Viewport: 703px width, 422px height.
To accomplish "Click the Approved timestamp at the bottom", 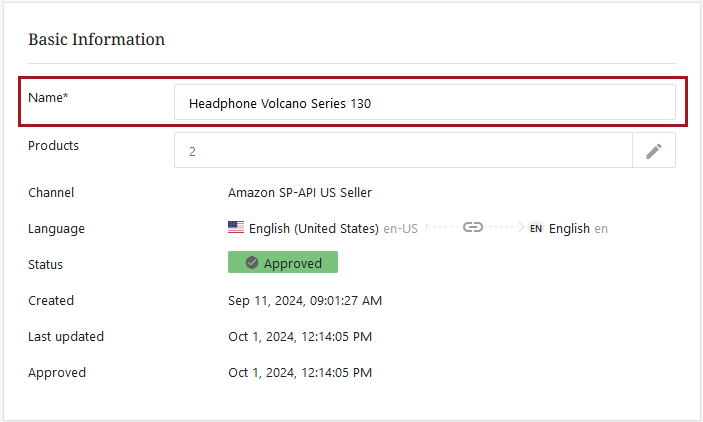I will (x=300, y=373).
